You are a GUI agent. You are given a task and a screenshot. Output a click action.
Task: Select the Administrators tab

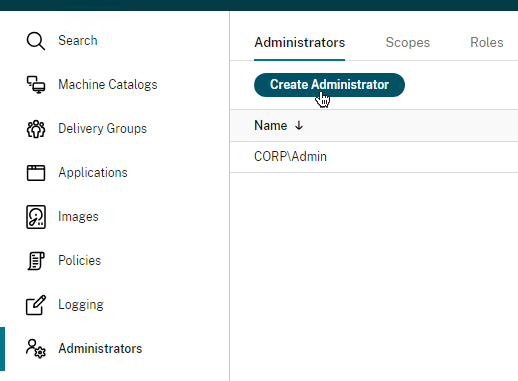299,43
